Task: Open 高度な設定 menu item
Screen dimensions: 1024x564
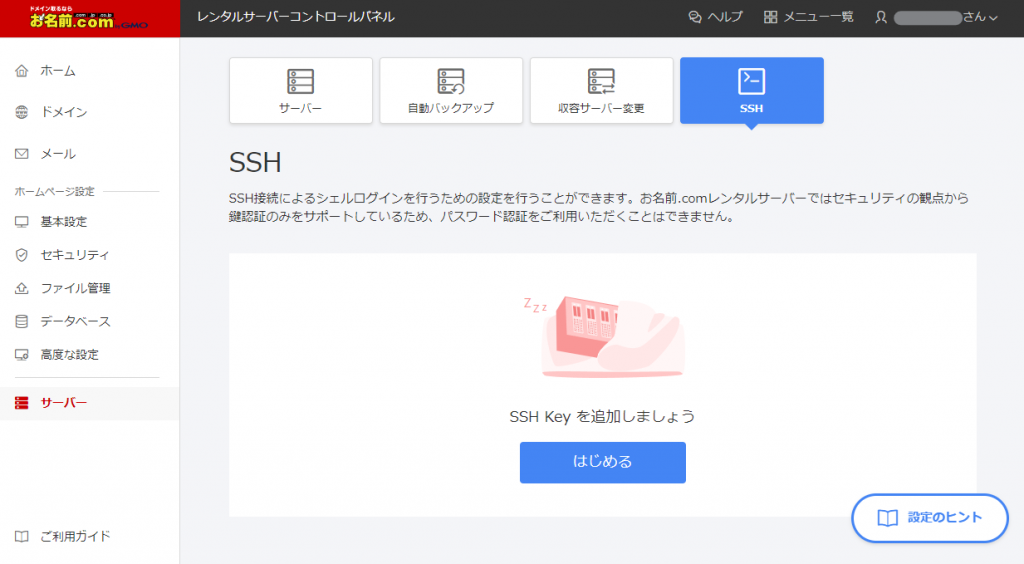Action: click(x=69, y=354)
